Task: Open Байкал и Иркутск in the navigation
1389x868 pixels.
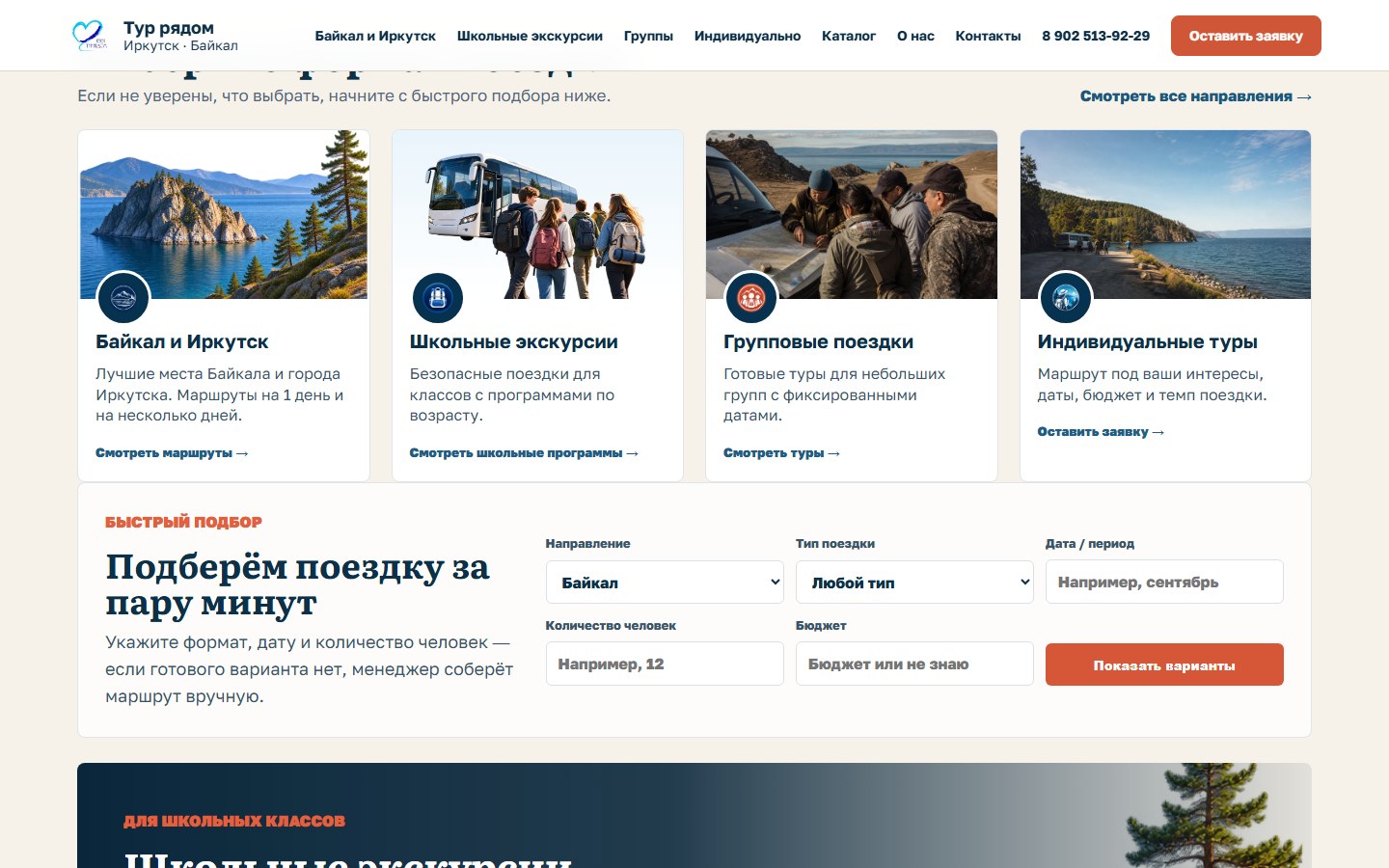Action: pos(375,36)
